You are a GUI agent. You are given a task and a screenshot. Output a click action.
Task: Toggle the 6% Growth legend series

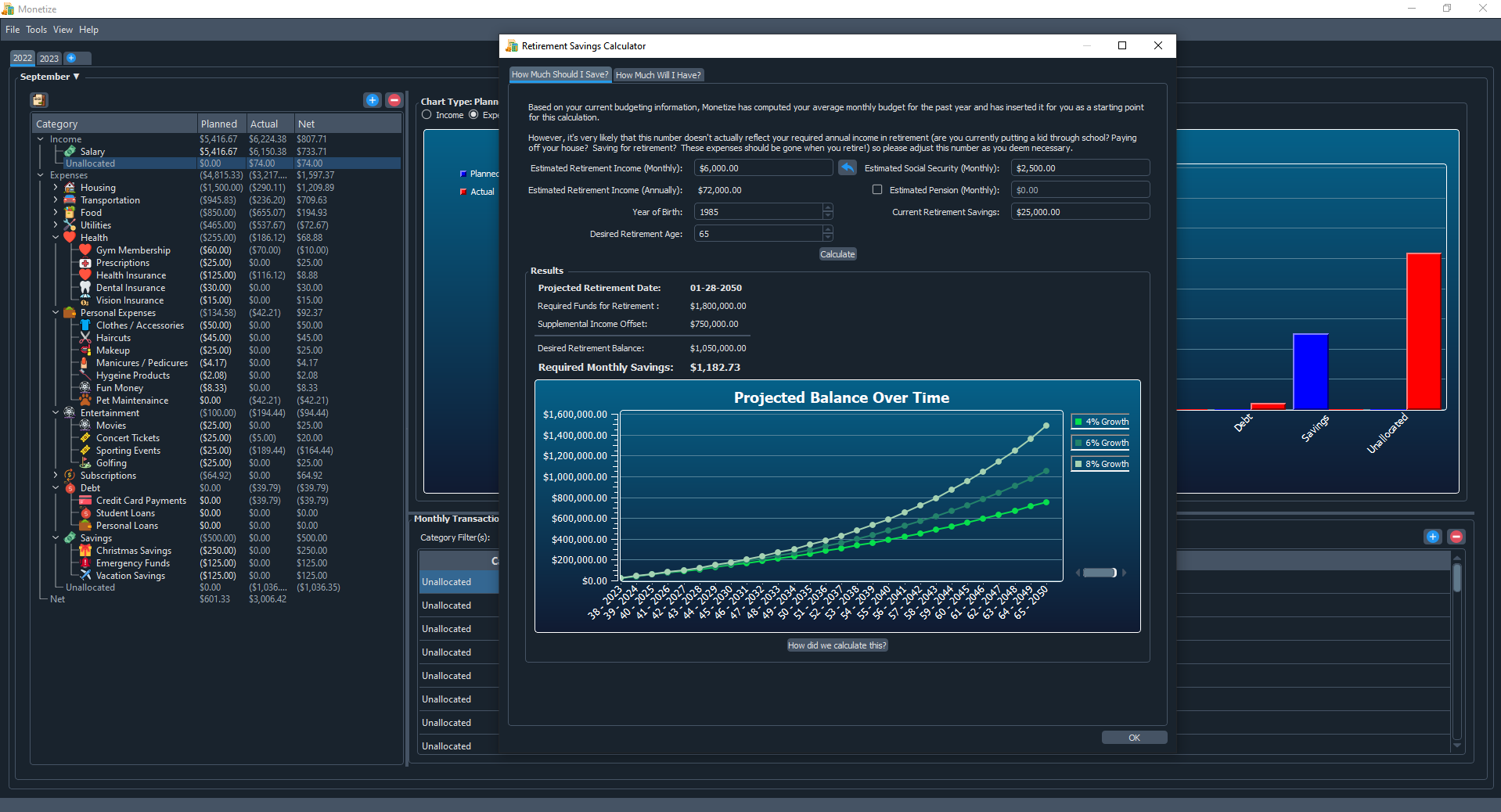pos(1100,443)
